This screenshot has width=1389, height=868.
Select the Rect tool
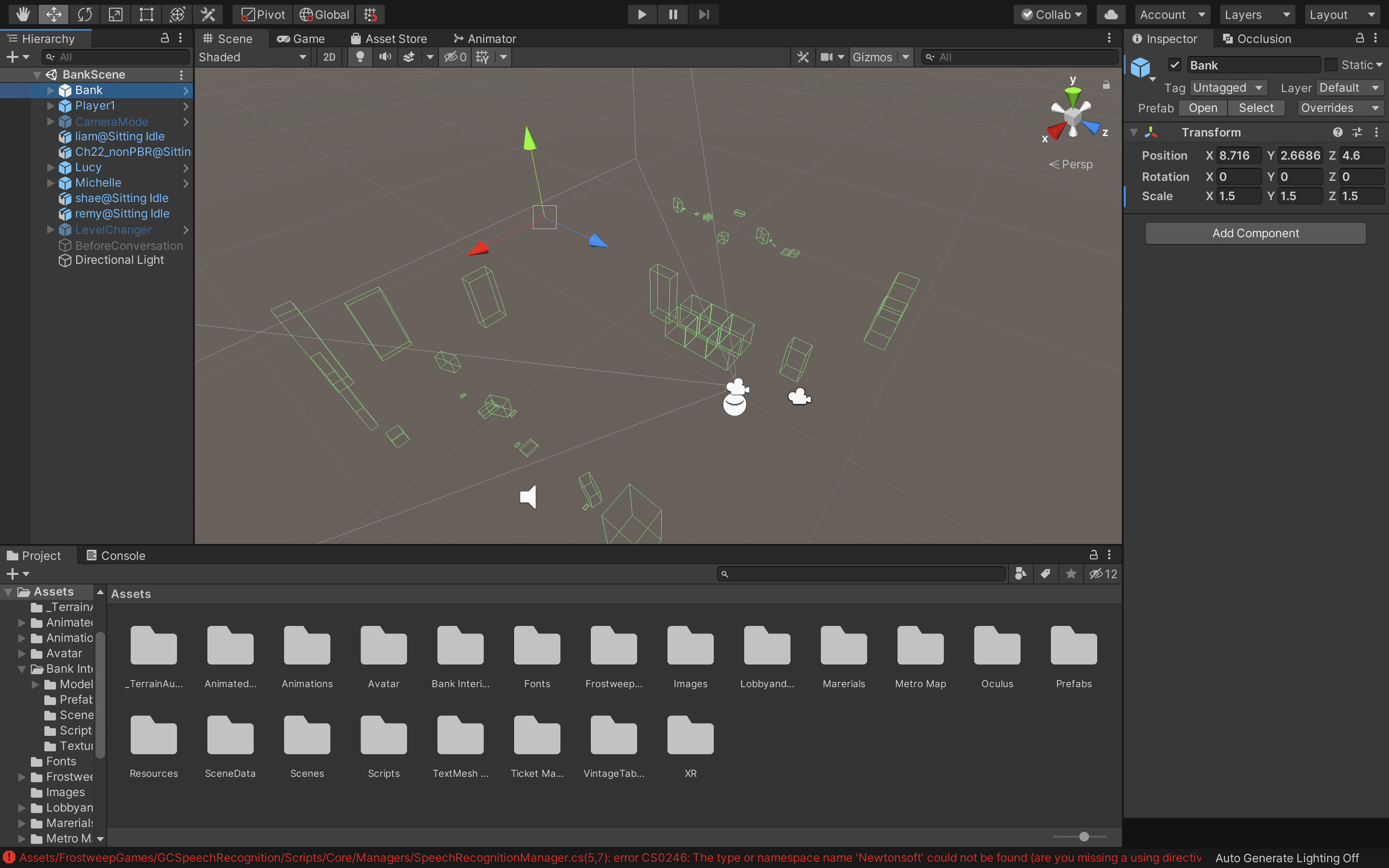146,14
